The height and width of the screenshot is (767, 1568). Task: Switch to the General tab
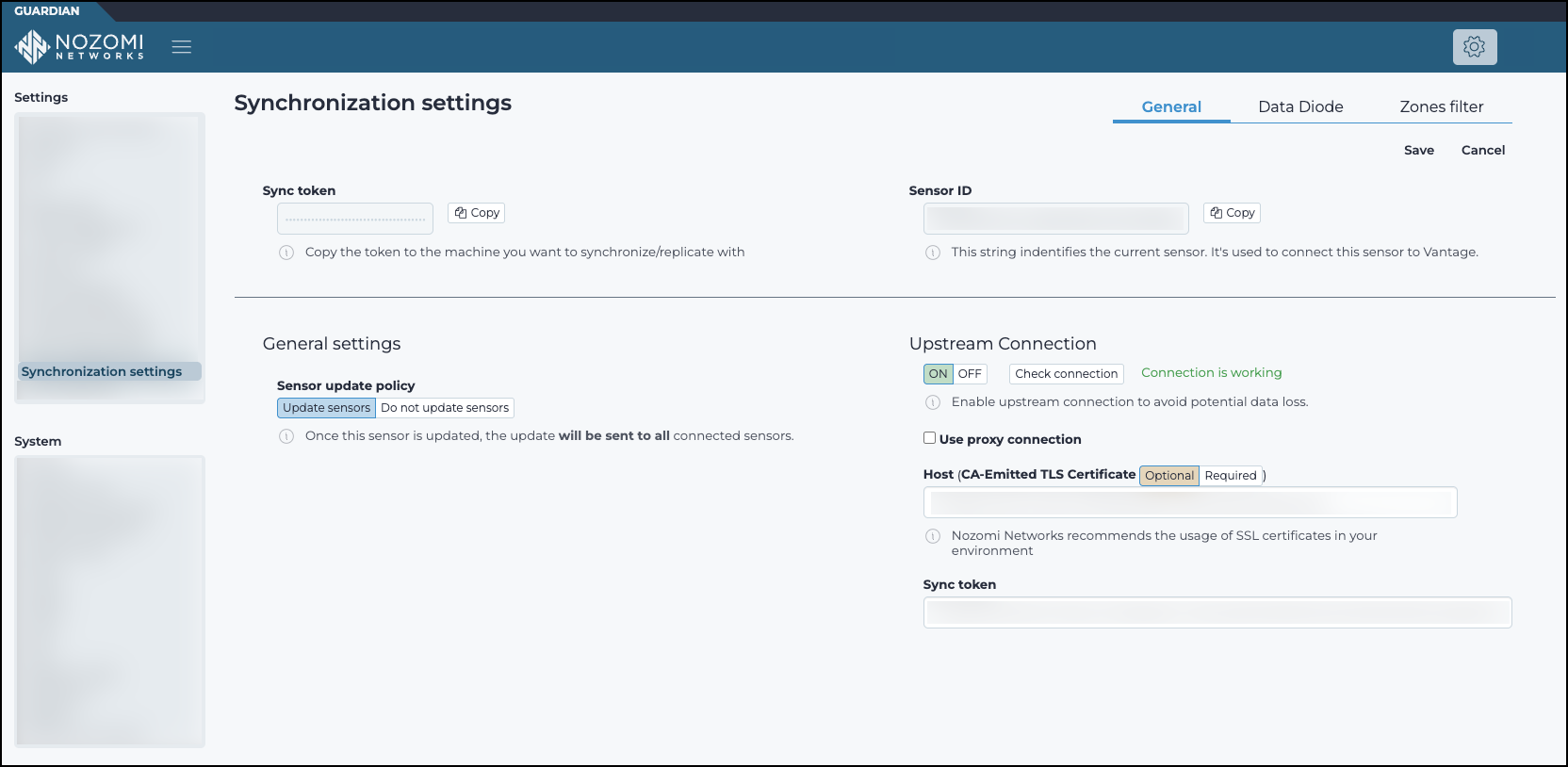coord(1171,107)
